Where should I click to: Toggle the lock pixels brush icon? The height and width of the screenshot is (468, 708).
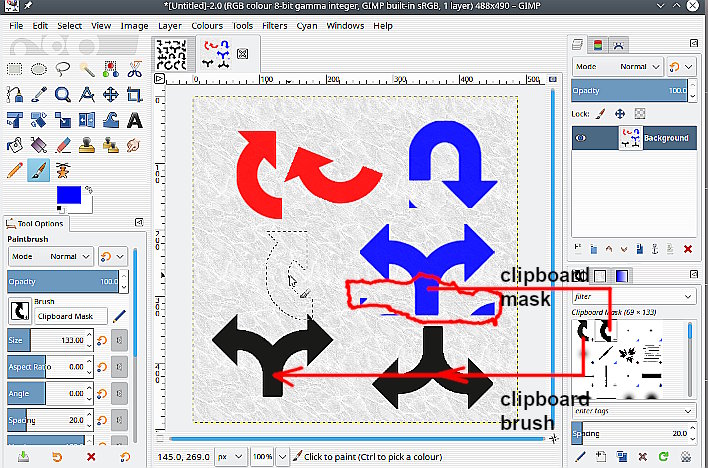coord(602,114)
